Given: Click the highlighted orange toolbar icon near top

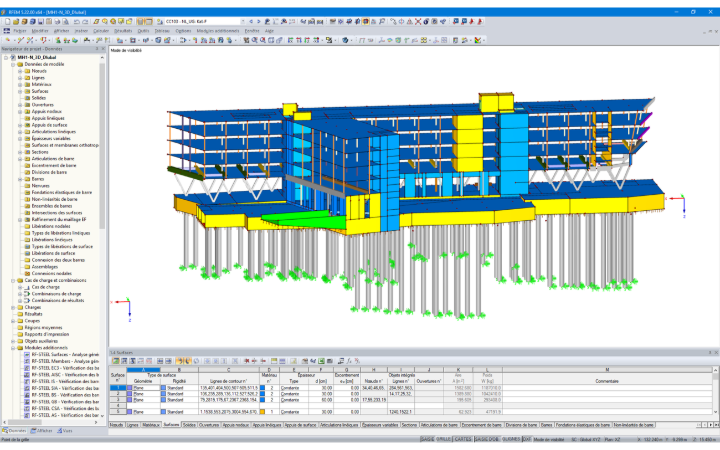Looking at the screenshot, I should point(366,22).
